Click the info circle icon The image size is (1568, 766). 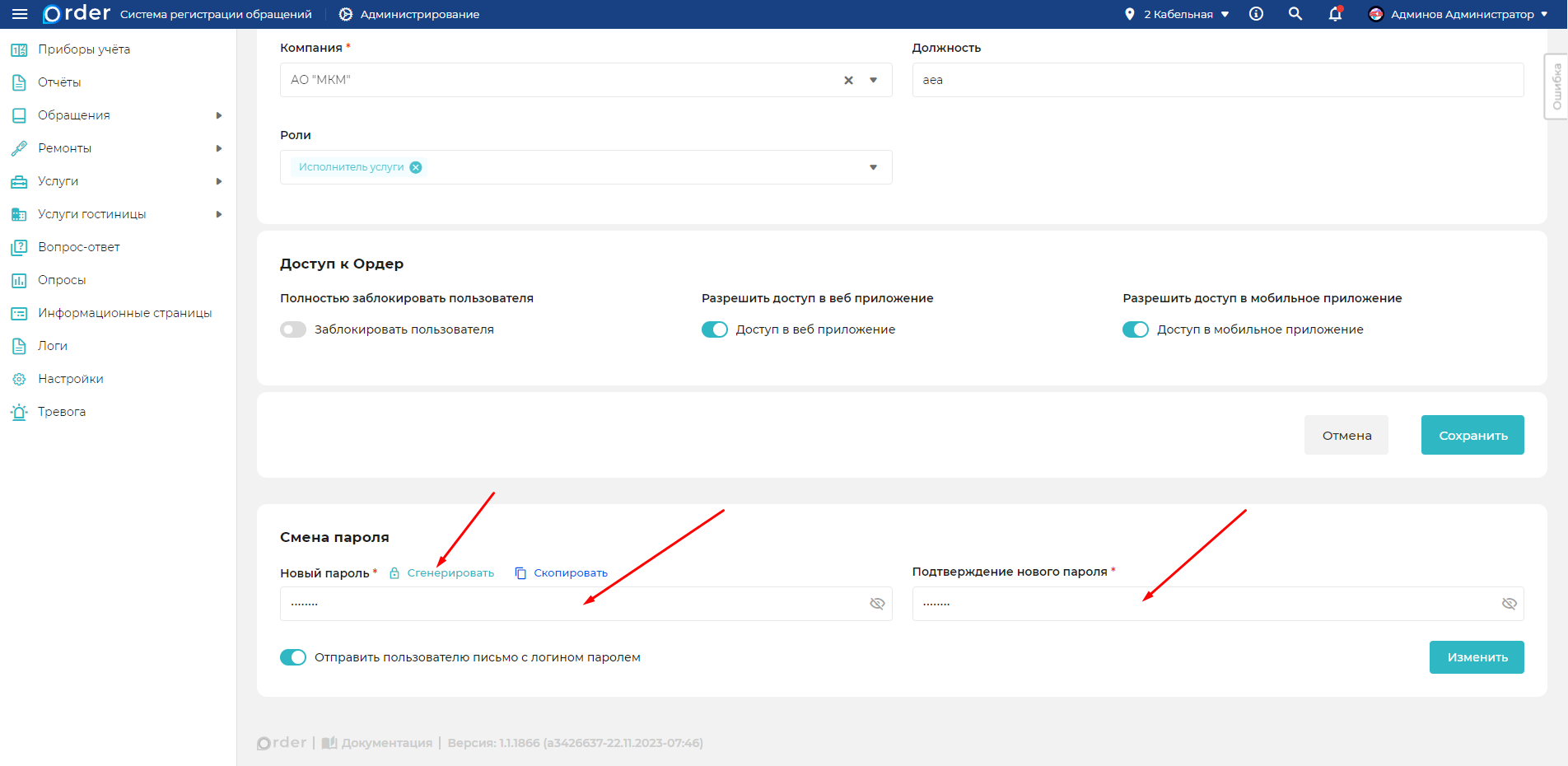(1256, 14)
